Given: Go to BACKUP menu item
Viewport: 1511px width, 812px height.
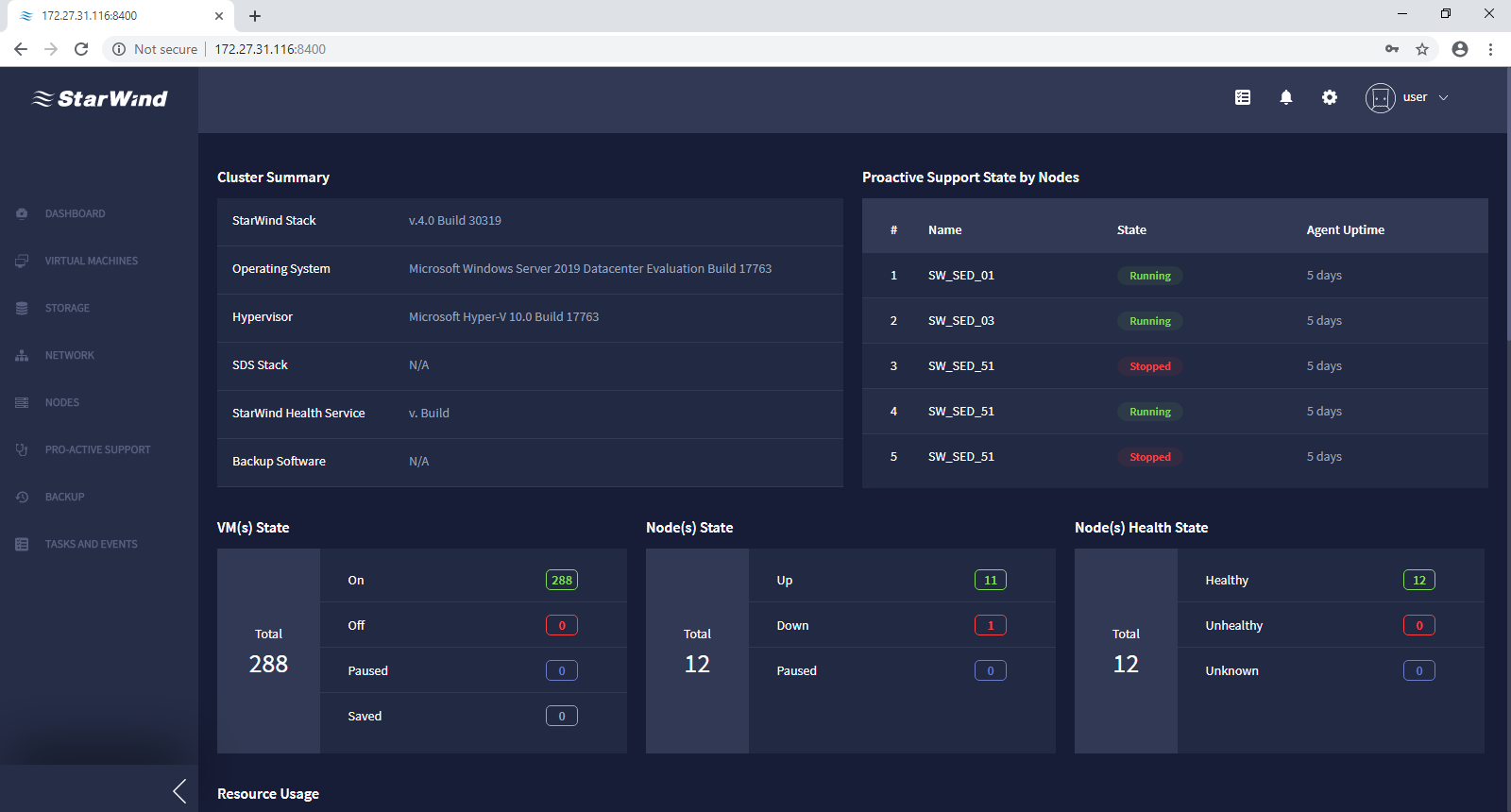Looking at the screenshot, I should (x=65, y=497).
